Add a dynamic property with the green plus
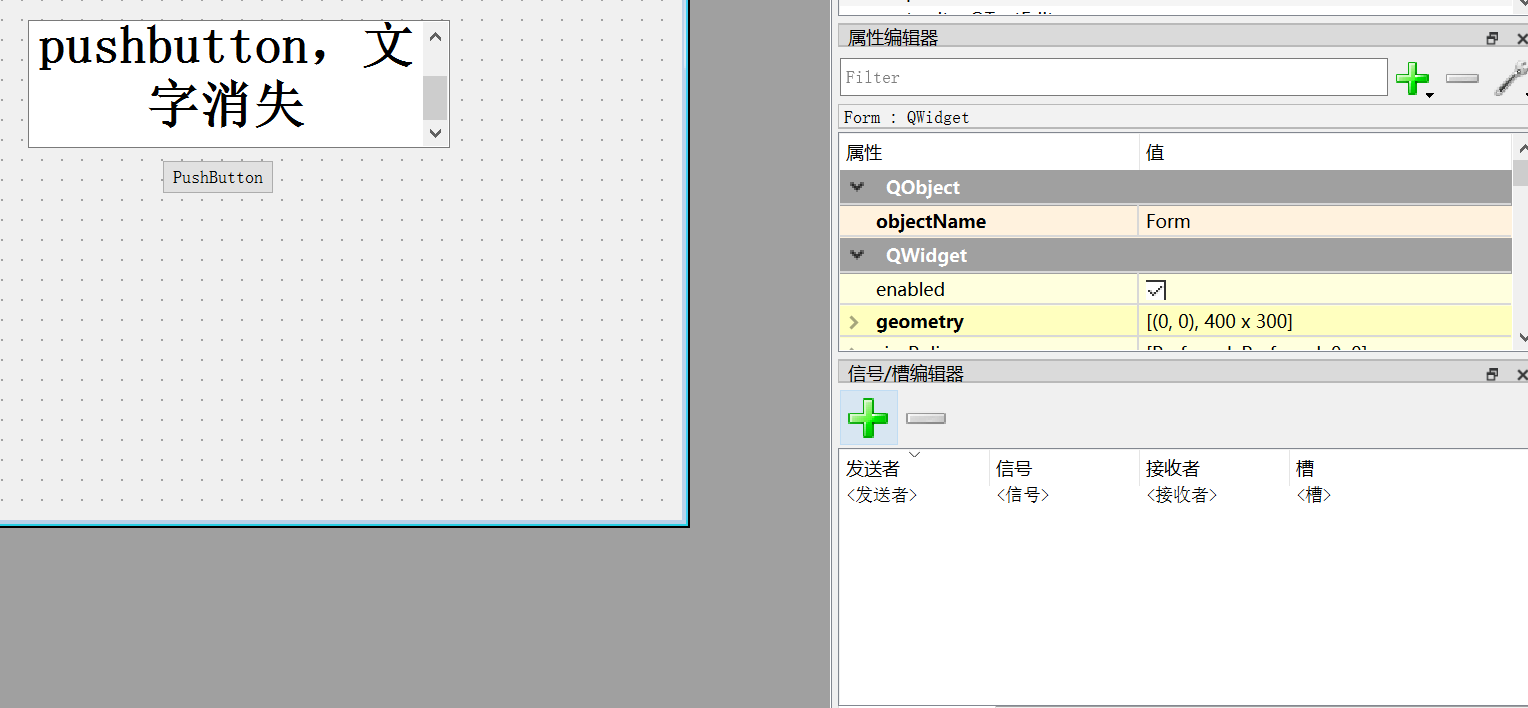The width and height of the screenshot is (1528, 708). click(x=1414, y=78)
